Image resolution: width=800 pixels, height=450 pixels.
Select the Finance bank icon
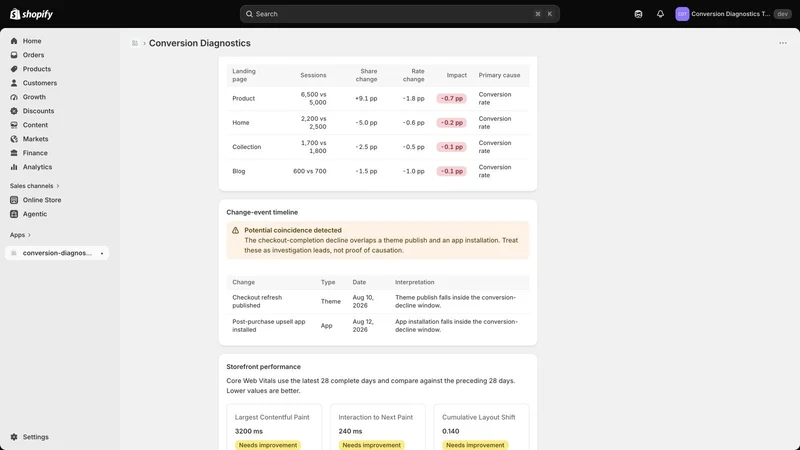tap(14, 153)
